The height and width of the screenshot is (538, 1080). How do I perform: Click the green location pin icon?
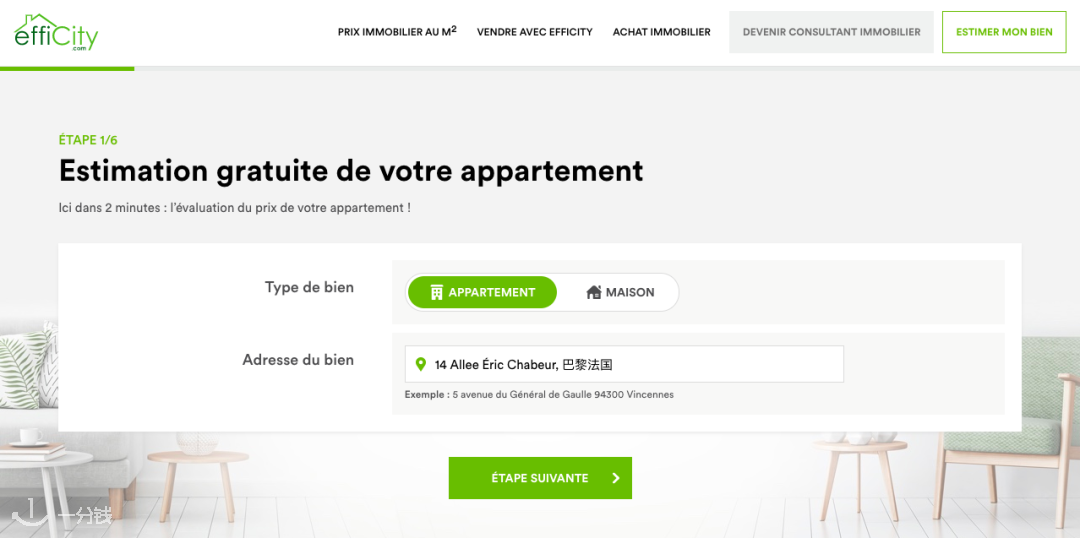pyautogui.click(x=421, y=364)
